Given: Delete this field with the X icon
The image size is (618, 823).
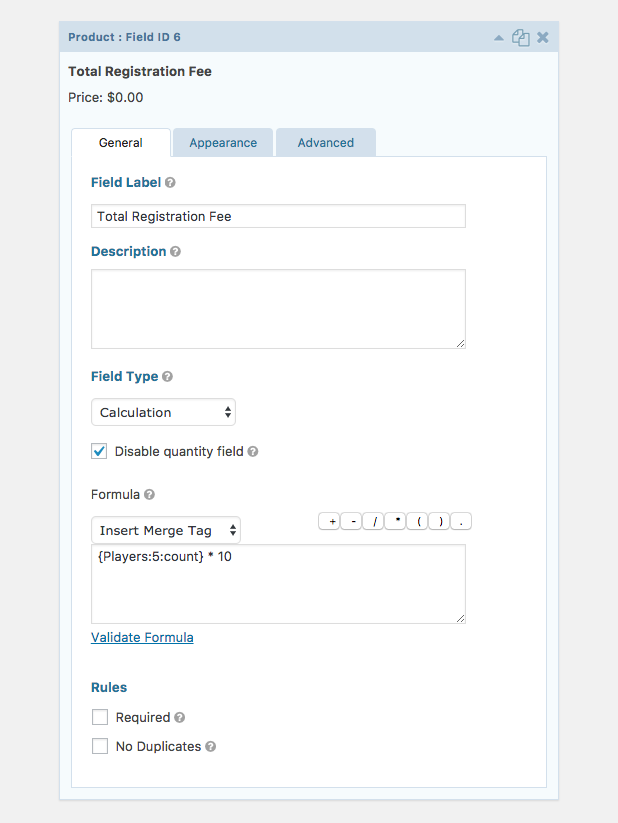Looking at the screenshot, I should [543, 37].
